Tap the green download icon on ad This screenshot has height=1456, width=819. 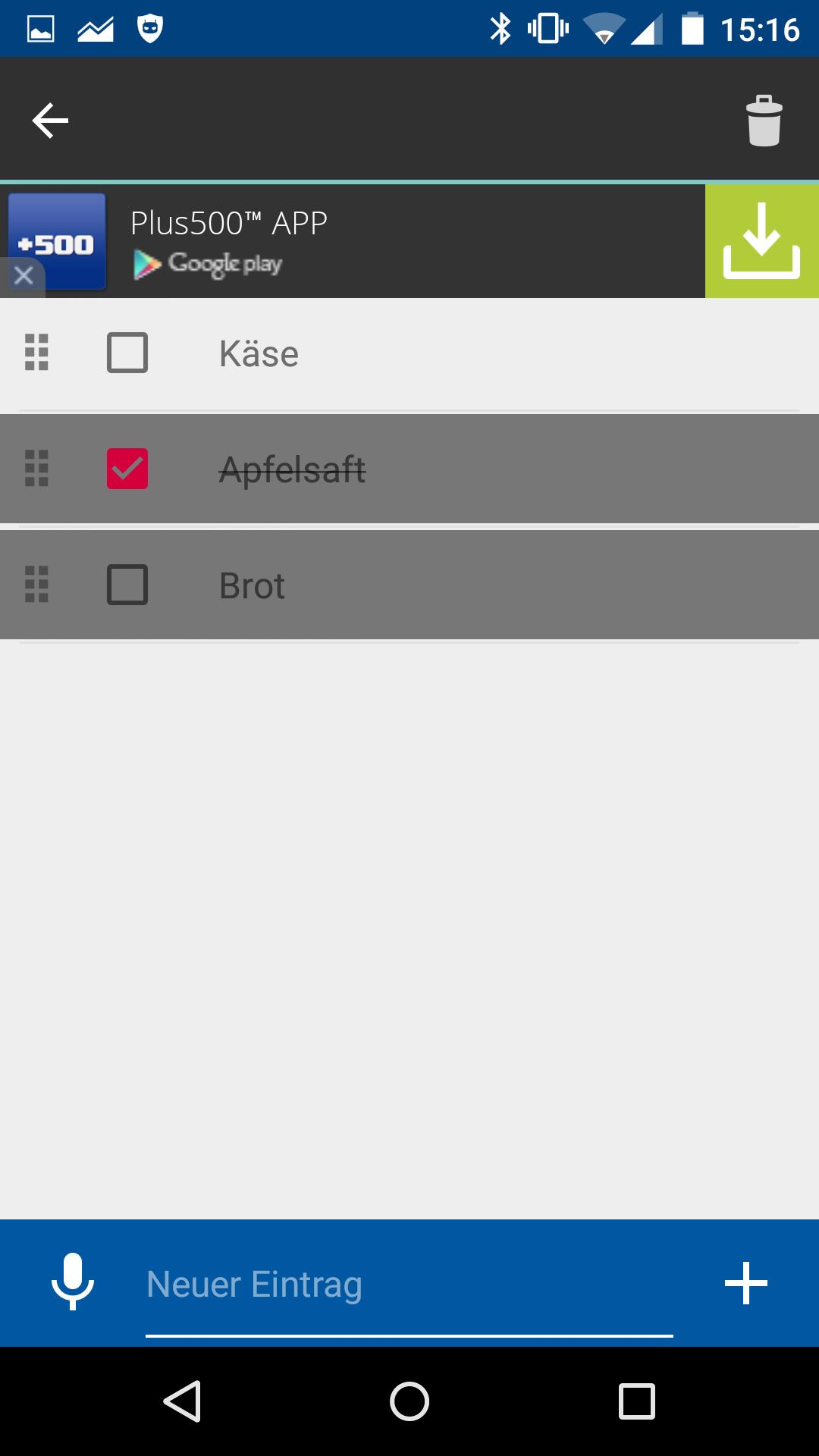pos(761,241)
